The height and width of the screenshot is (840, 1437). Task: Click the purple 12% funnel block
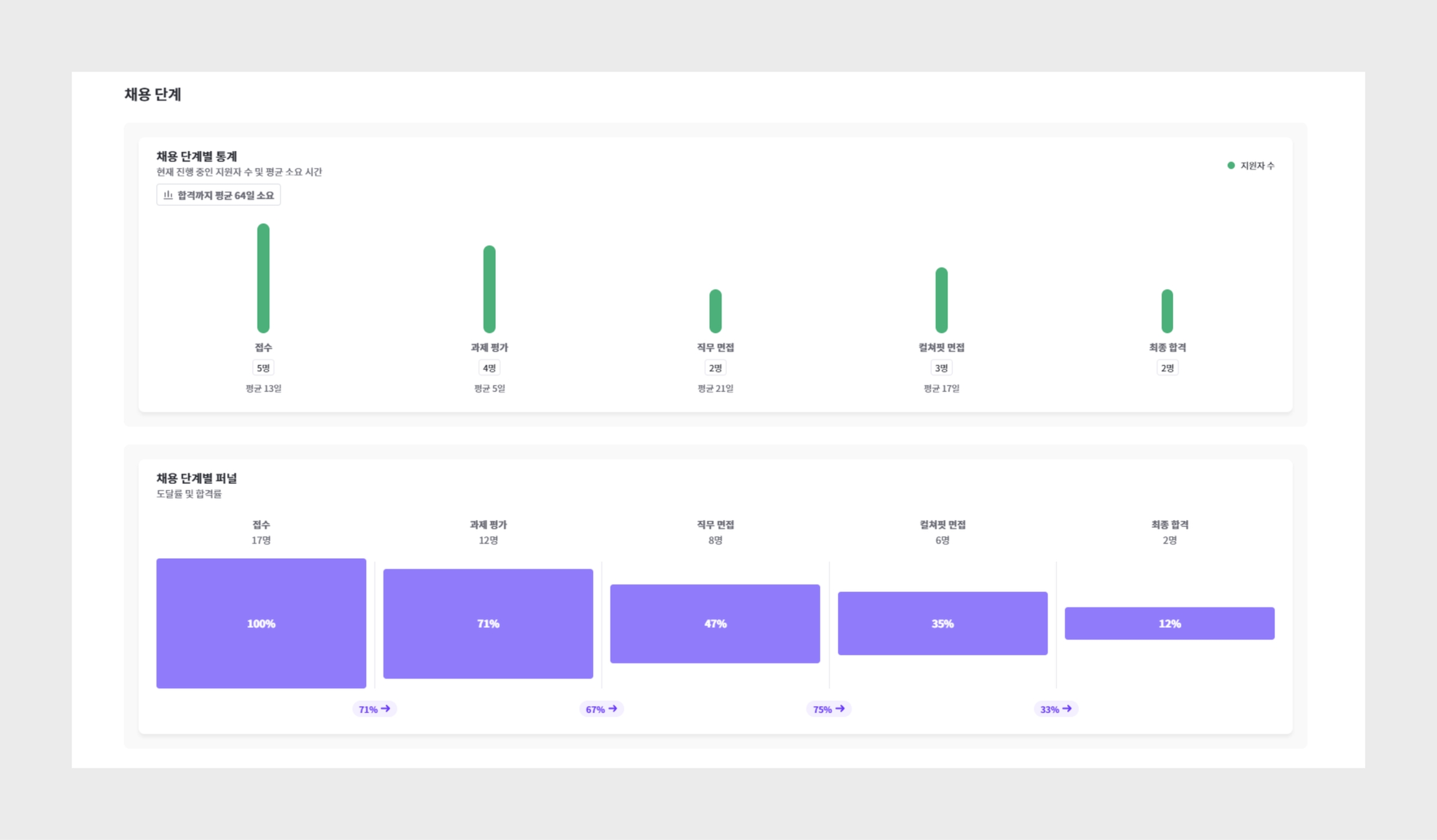[1169, 623]
